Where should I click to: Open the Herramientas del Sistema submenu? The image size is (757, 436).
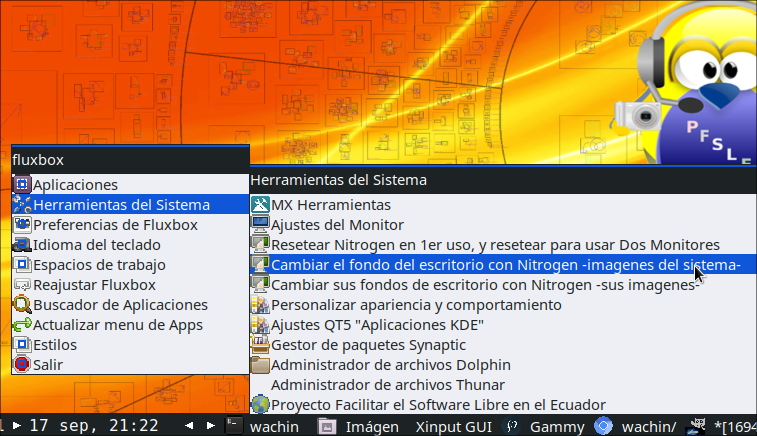(130, 205)
